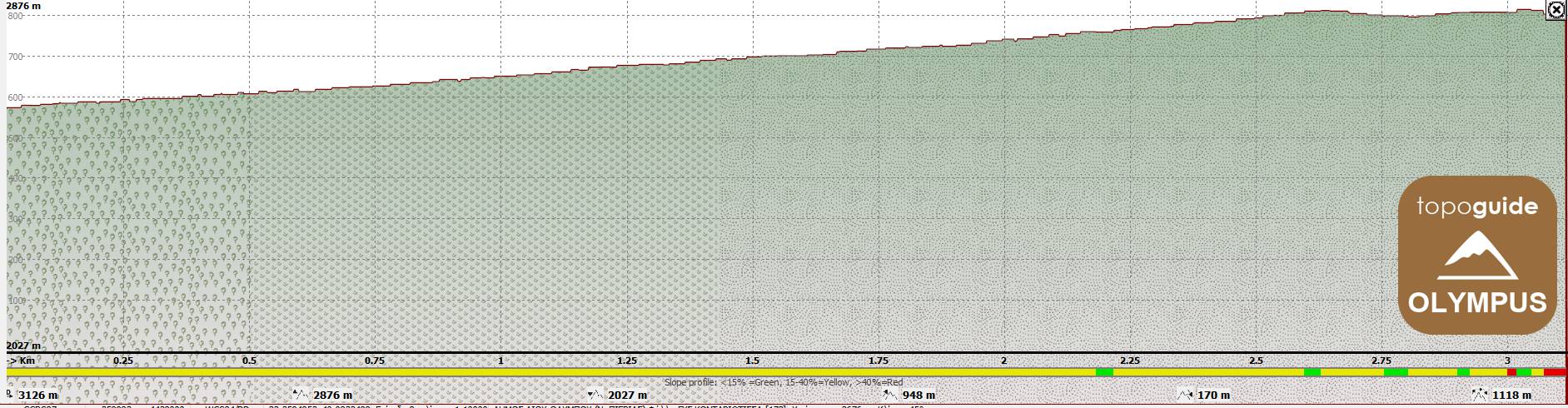The image size is (1568, 408).
Task: Click the descent icon beside 170 m
Action: coord(1185,395)
